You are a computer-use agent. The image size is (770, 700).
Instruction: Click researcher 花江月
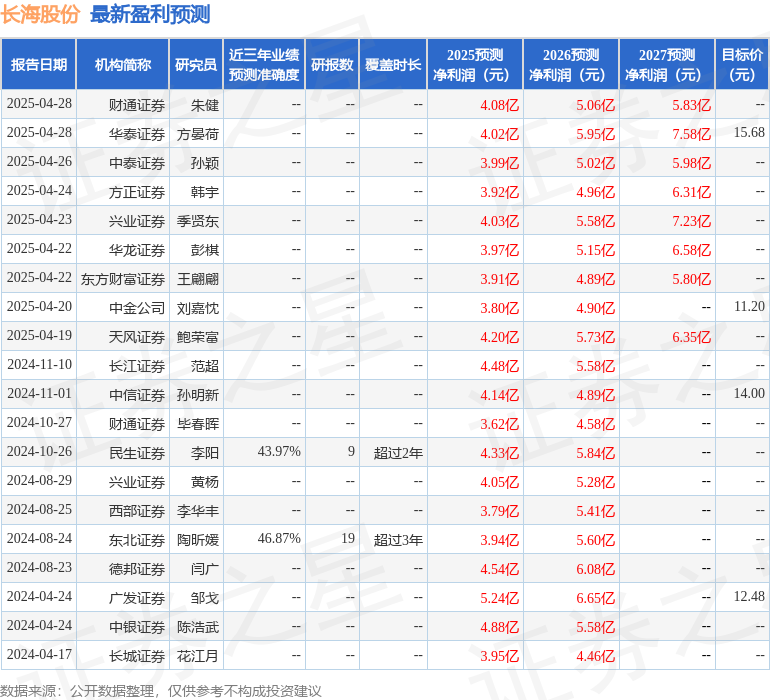tap(198, 655)
